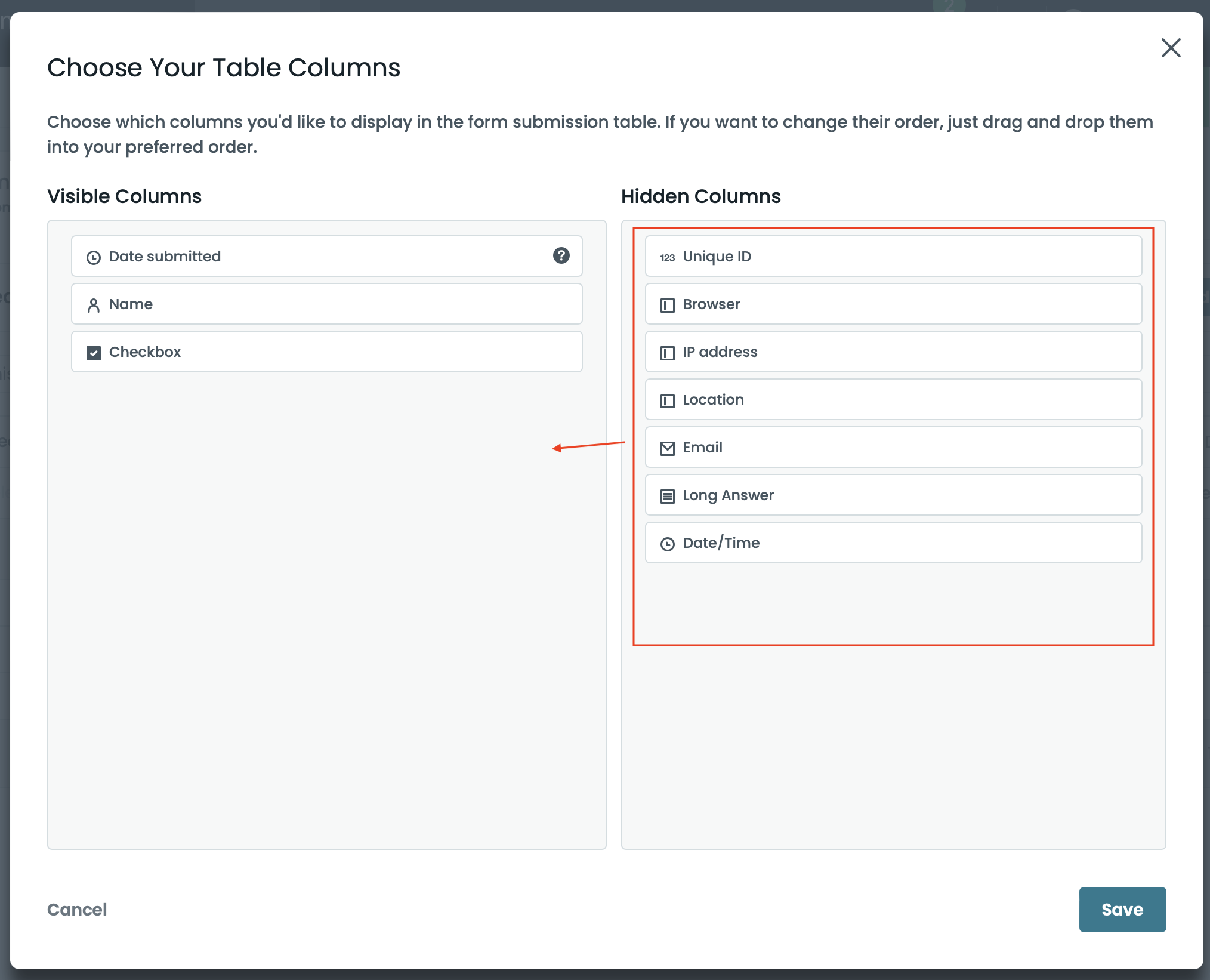Click the lines icon beside Long Answer
The image size is (1210, 980).
tap(667, 496)
